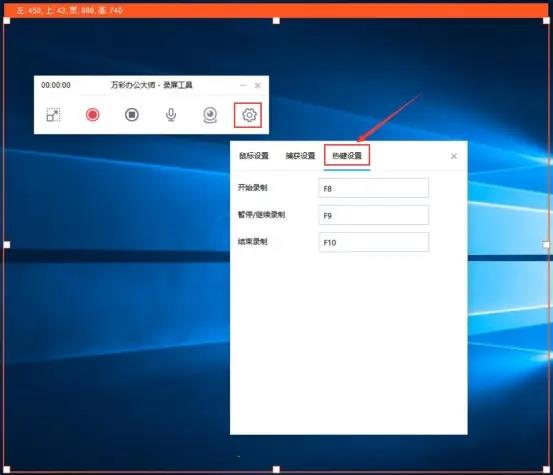
Task: Click the 开始录制 hotkey field showing F8
Action: click(x=374, y=188)
